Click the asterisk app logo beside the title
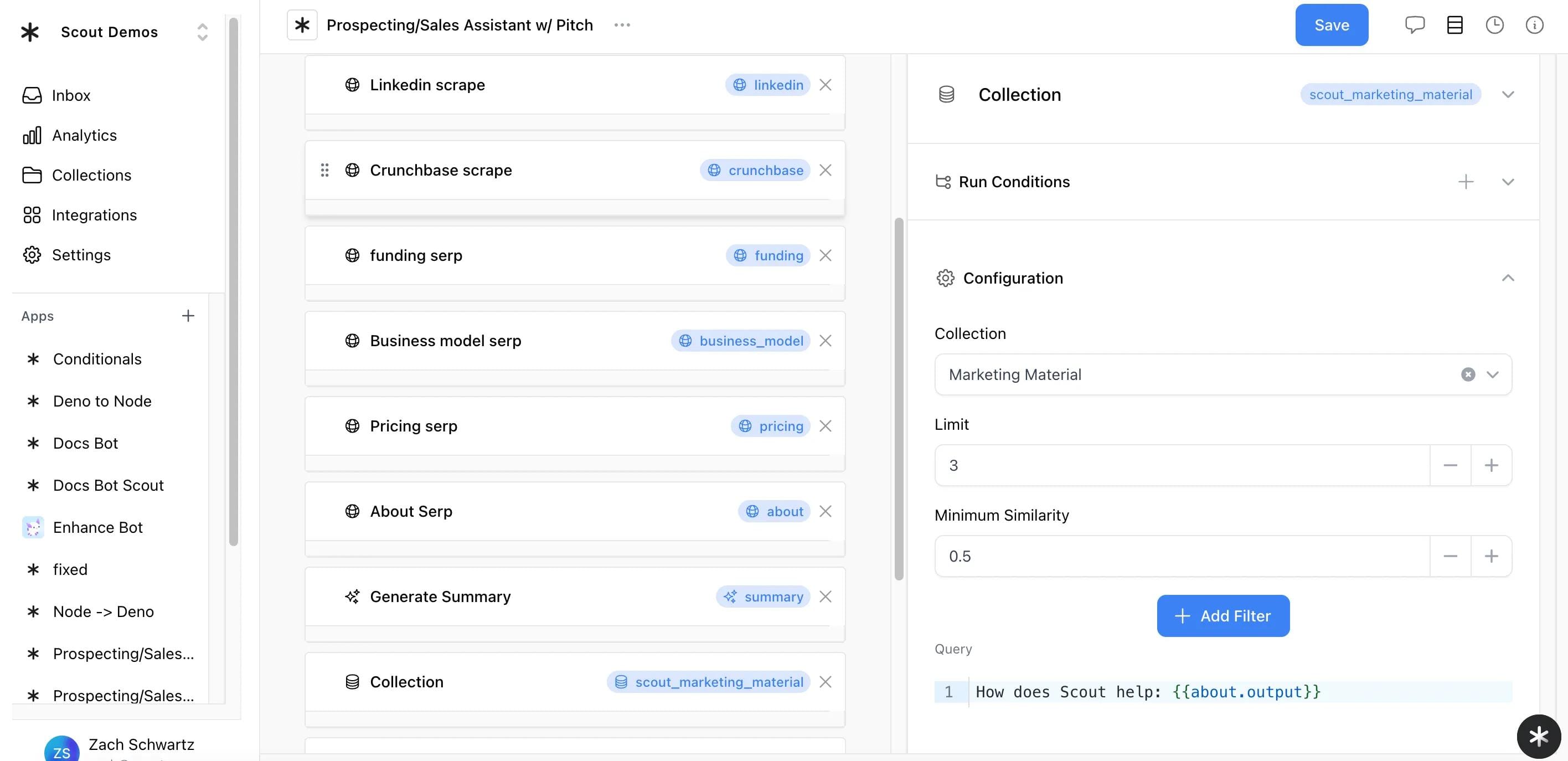 (x=302, y=25)
